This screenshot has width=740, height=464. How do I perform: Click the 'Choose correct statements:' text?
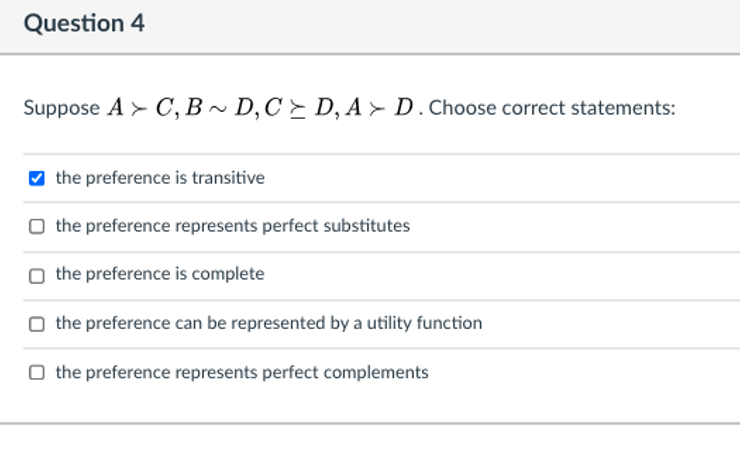tap(552, 108)
